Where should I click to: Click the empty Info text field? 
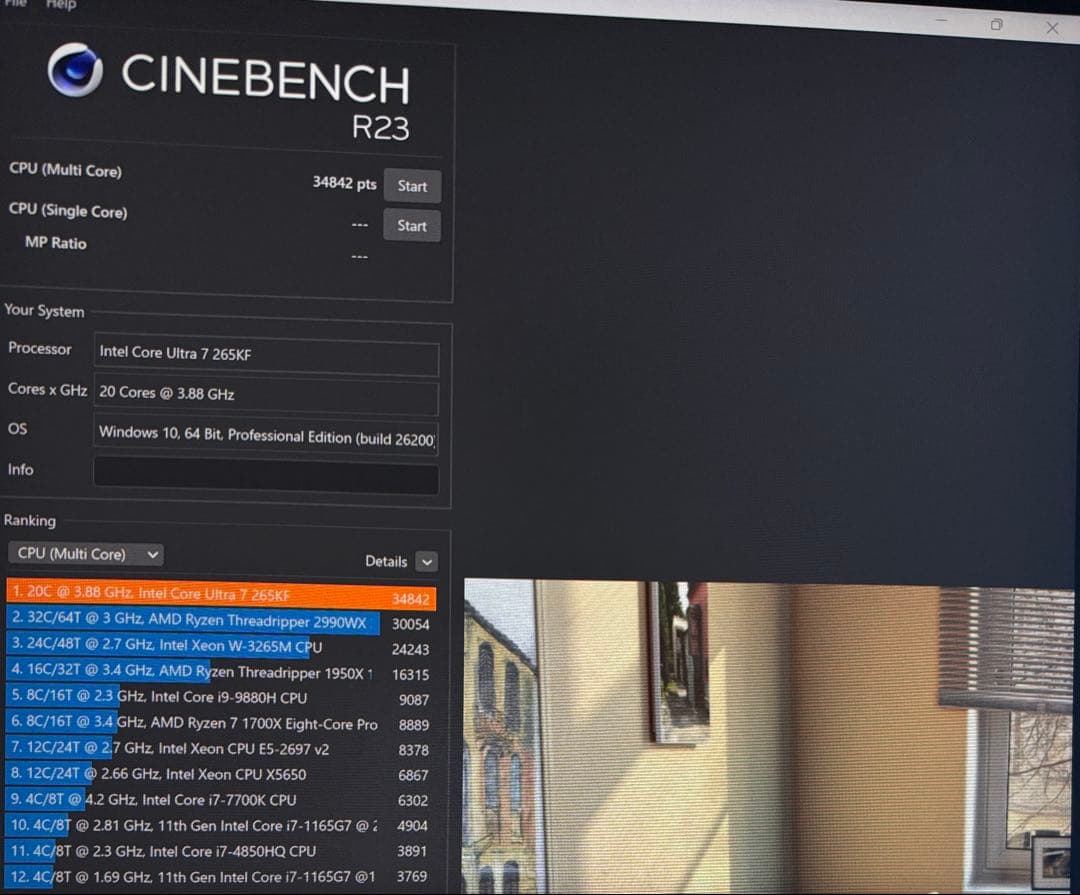point(266,474)
